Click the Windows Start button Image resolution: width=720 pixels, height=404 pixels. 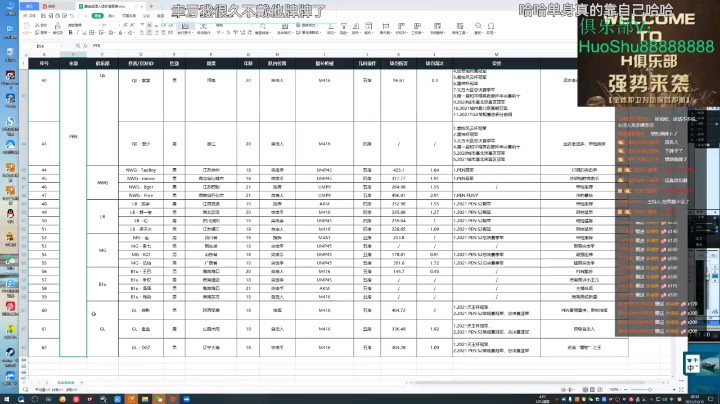tap(6, 399)
